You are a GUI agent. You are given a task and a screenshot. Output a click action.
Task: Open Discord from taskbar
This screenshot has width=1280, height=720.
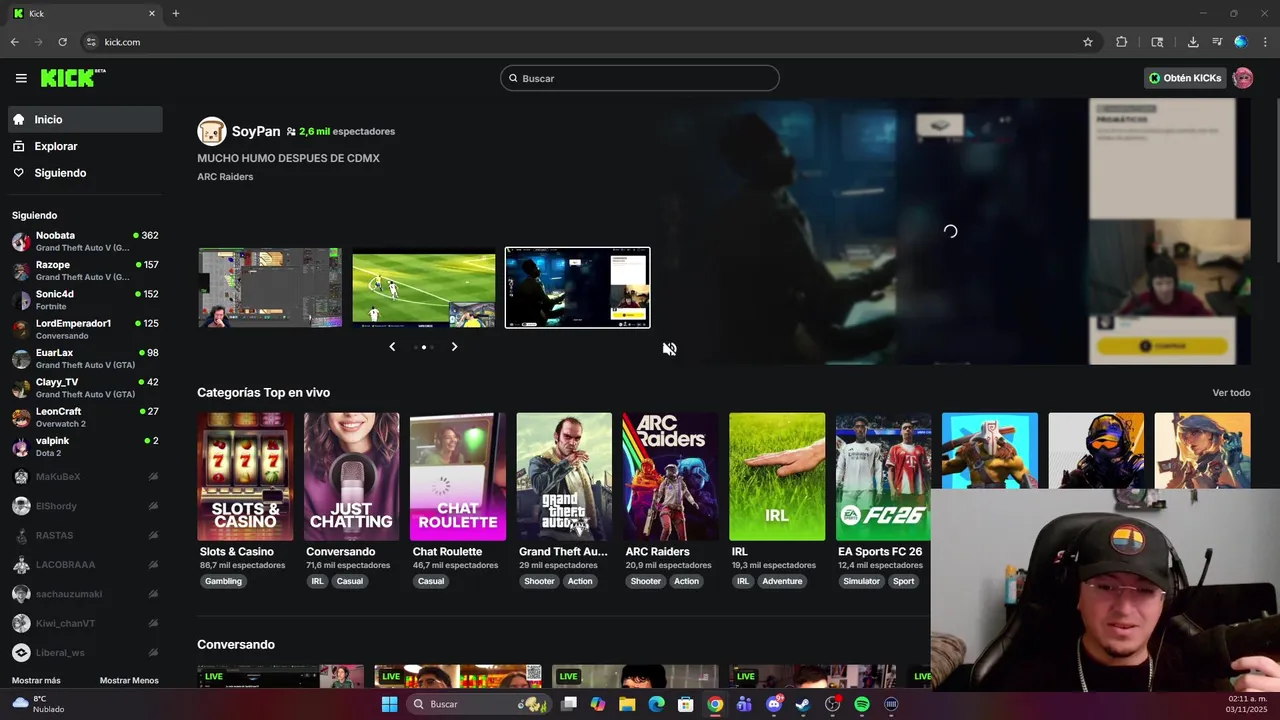click(x=773, y=704)
